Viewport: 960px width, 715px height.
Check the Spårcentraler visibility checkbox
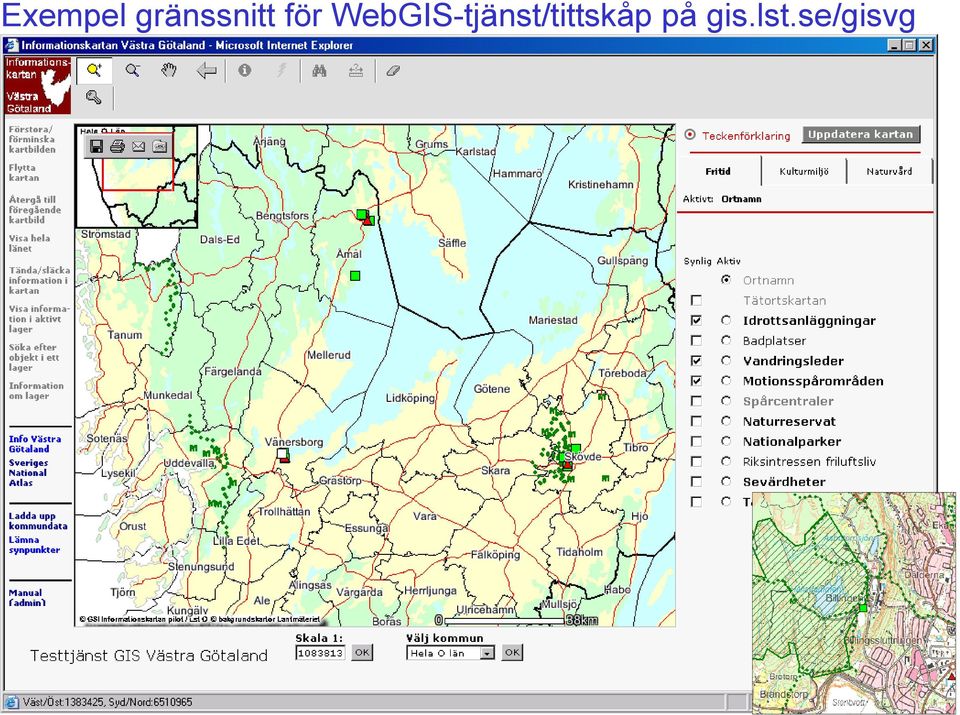(696, 401)
